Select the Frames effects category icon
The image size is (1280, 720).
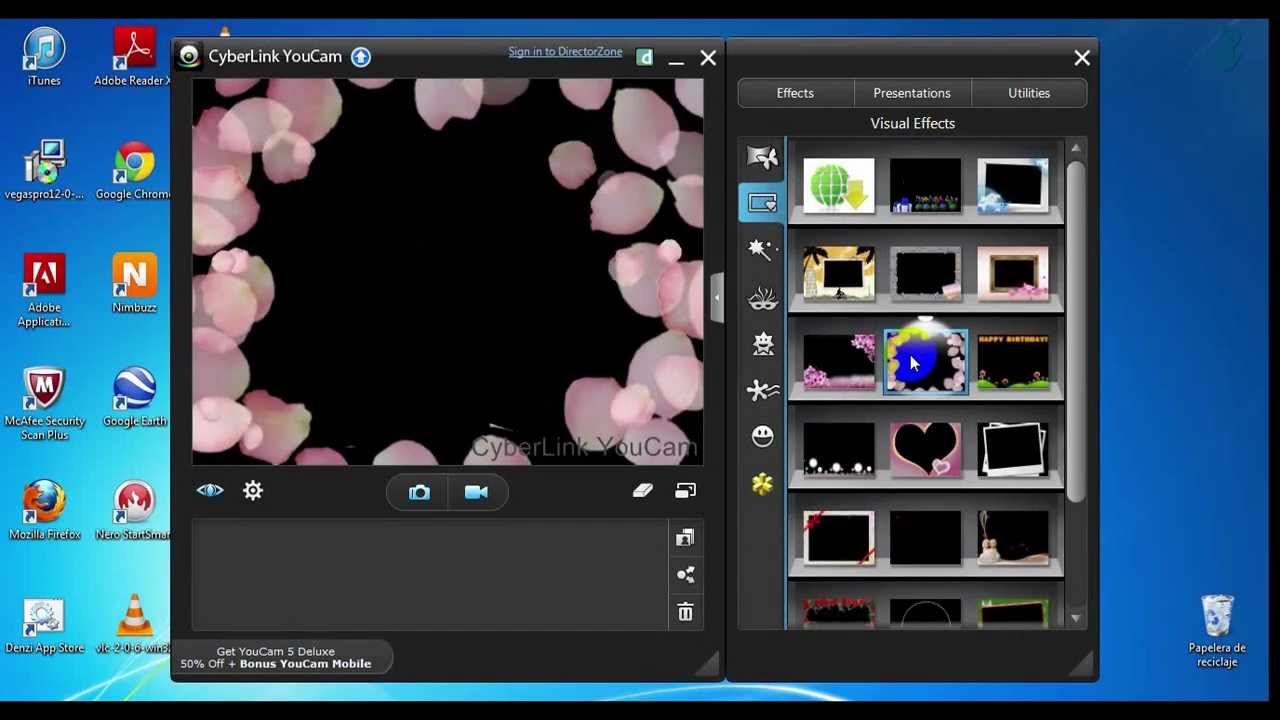click(762, 203)
